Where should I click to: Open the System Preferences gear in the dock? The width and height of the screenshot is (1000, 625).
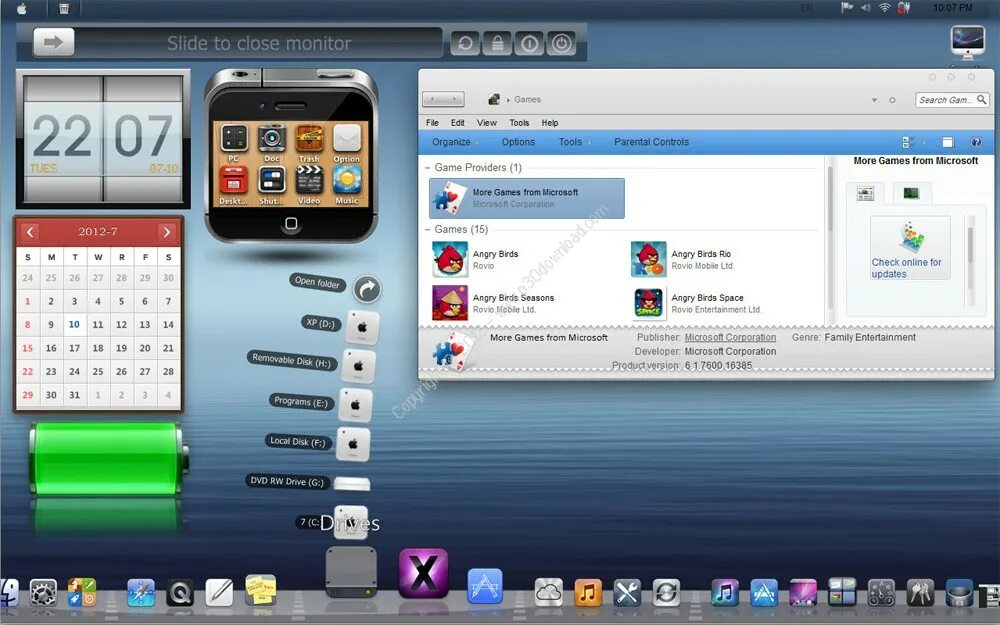(43, 593)
